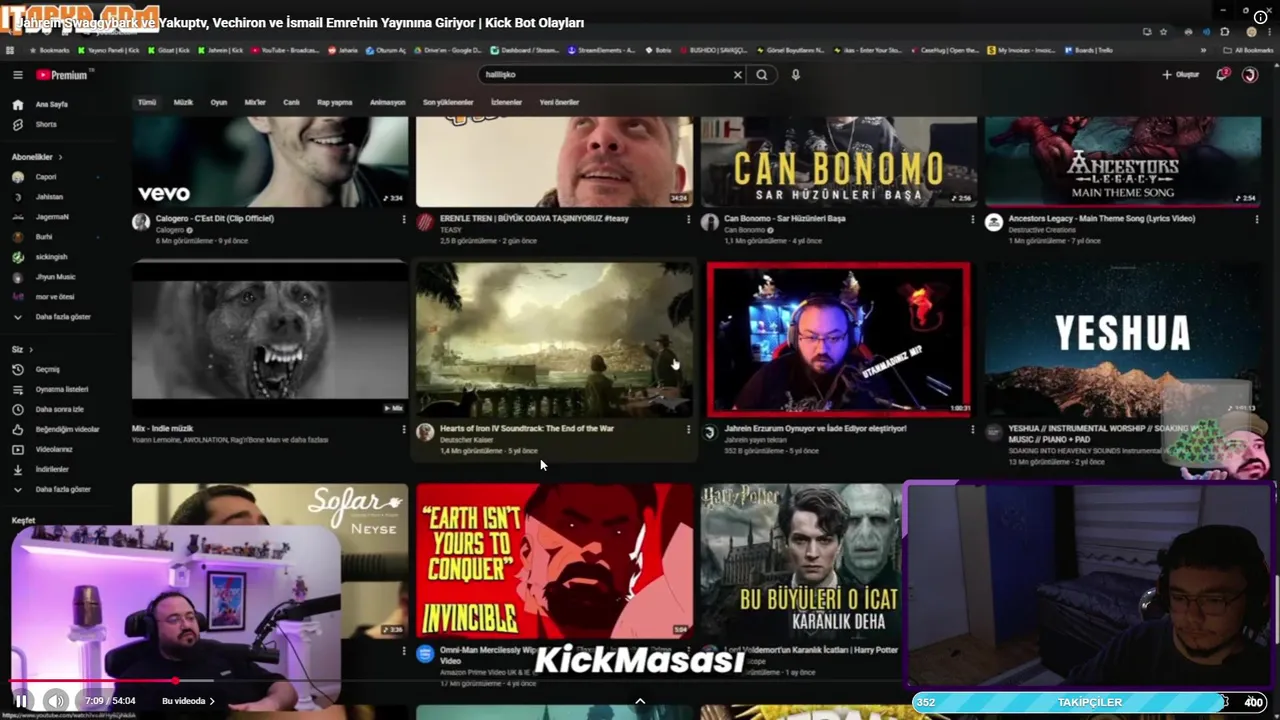Expand Bu videoda chapters in player

coord(188,701)
